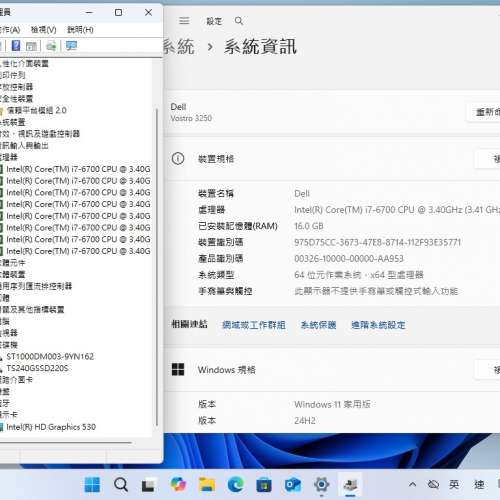This screenshot has height=500, width=500.
Task: Open the hamburger navigation menu in Settings
Action: coord(184,21)
